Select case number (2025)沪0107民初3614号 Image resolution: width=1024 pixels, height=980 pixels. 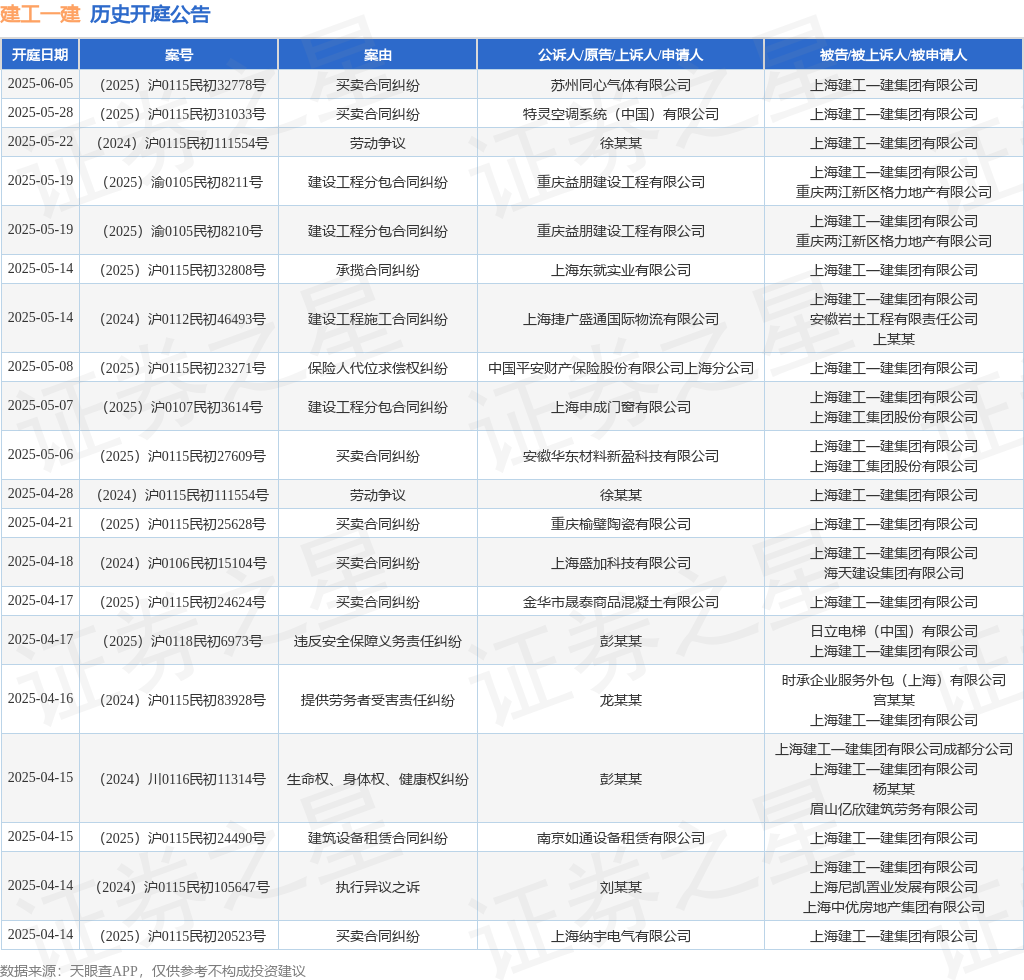pos(179,407)
